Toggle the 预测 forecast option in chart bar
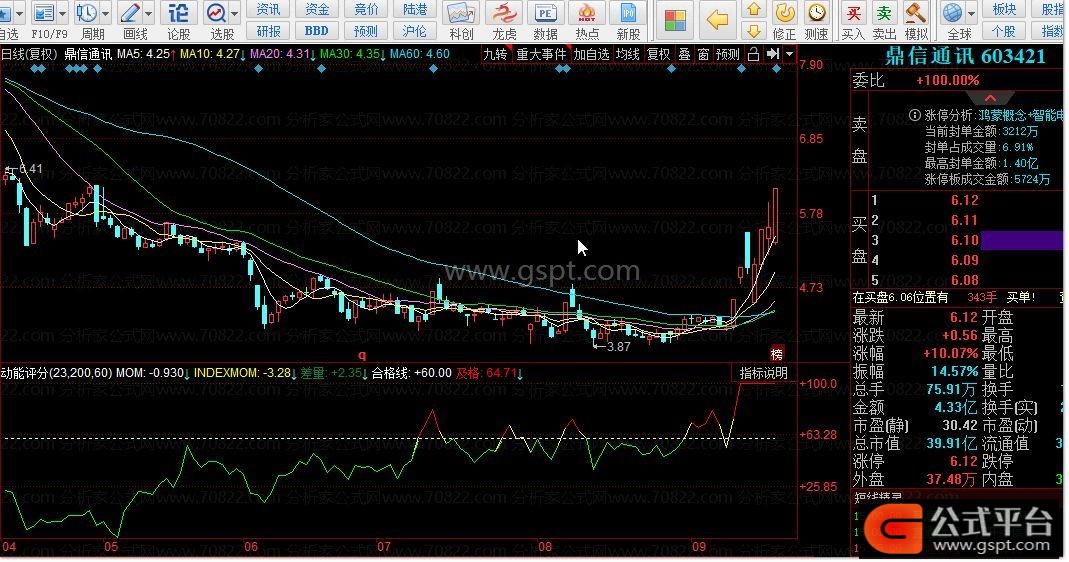Viewport: 1069px width, 562px height. [x=728, y=55]
